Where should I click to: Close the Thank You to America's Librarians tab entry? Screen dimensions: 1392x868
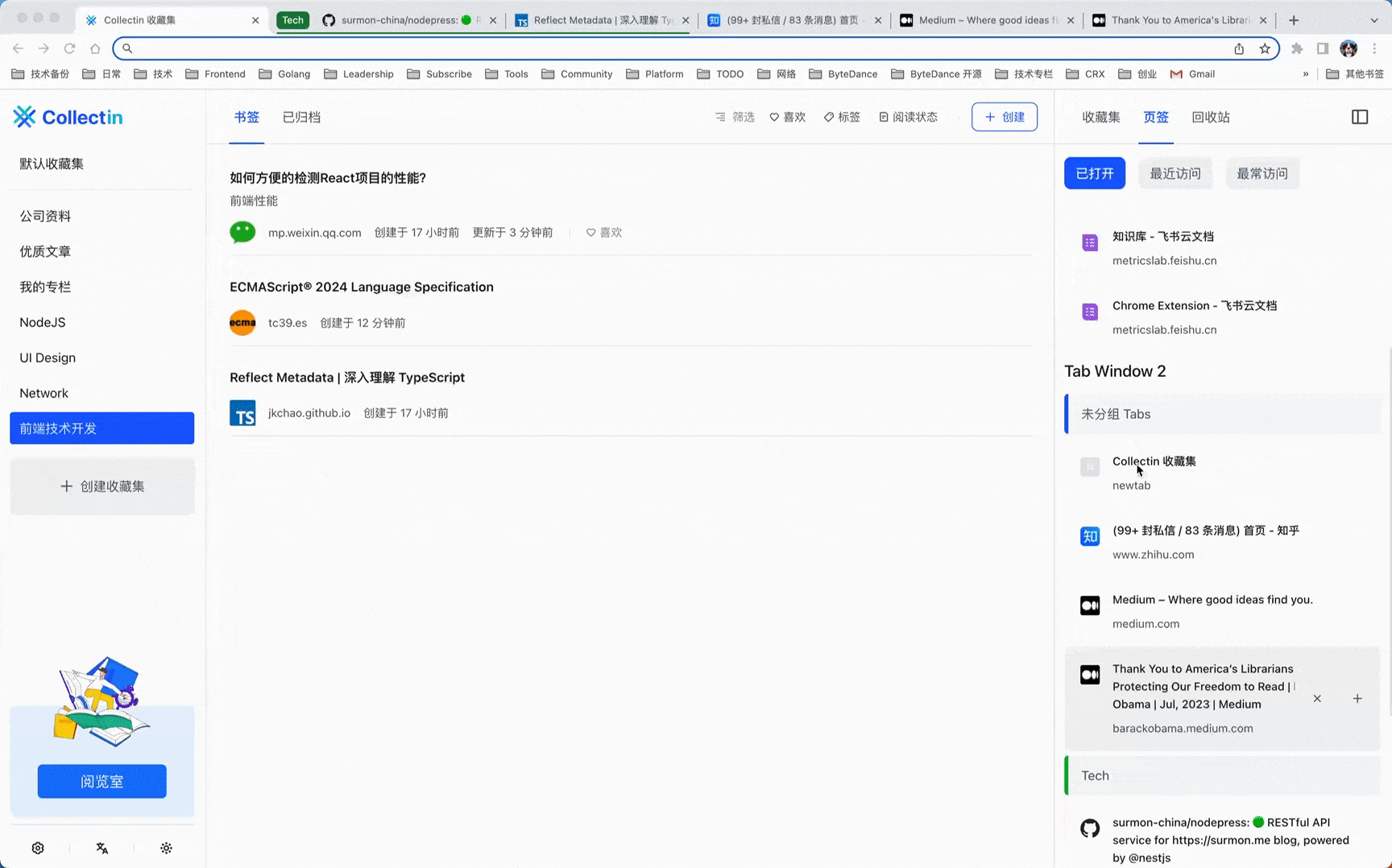tap(1317, 699)
